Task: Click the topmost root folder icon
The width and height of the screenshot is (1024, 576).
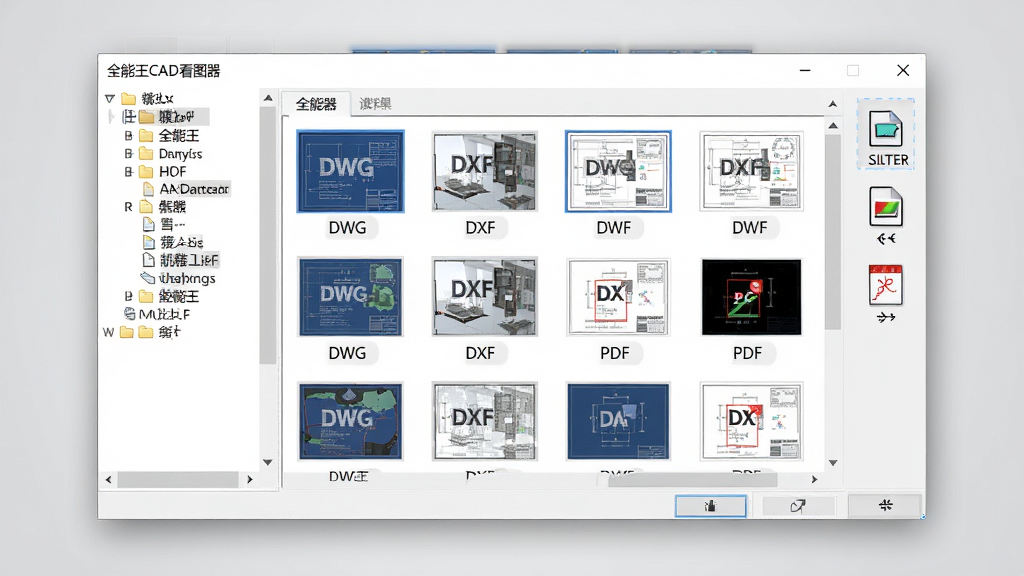Action: click(129, 99)
